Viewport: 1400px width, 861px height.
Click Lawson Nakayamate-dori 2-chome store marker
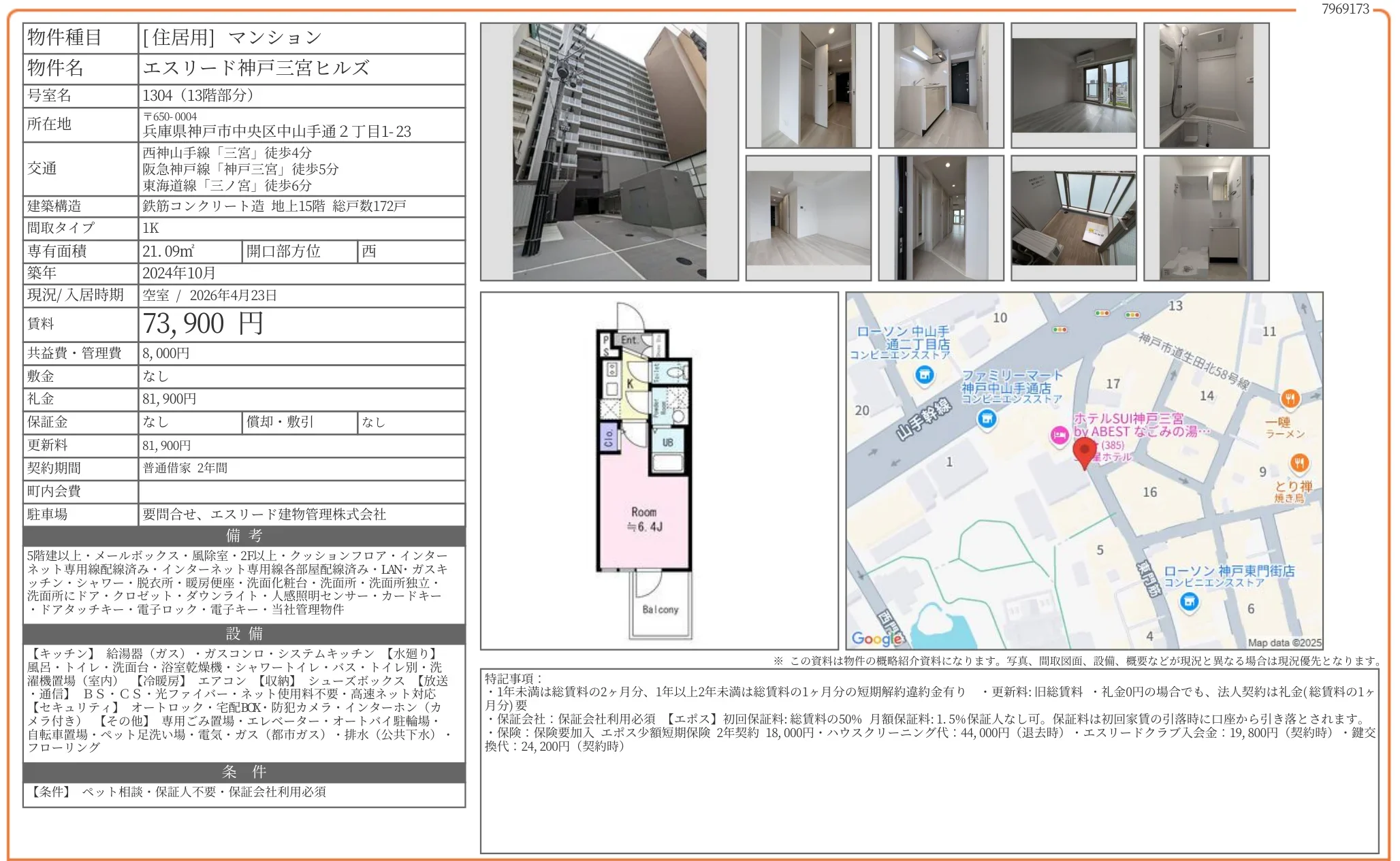tap(924, 374)
